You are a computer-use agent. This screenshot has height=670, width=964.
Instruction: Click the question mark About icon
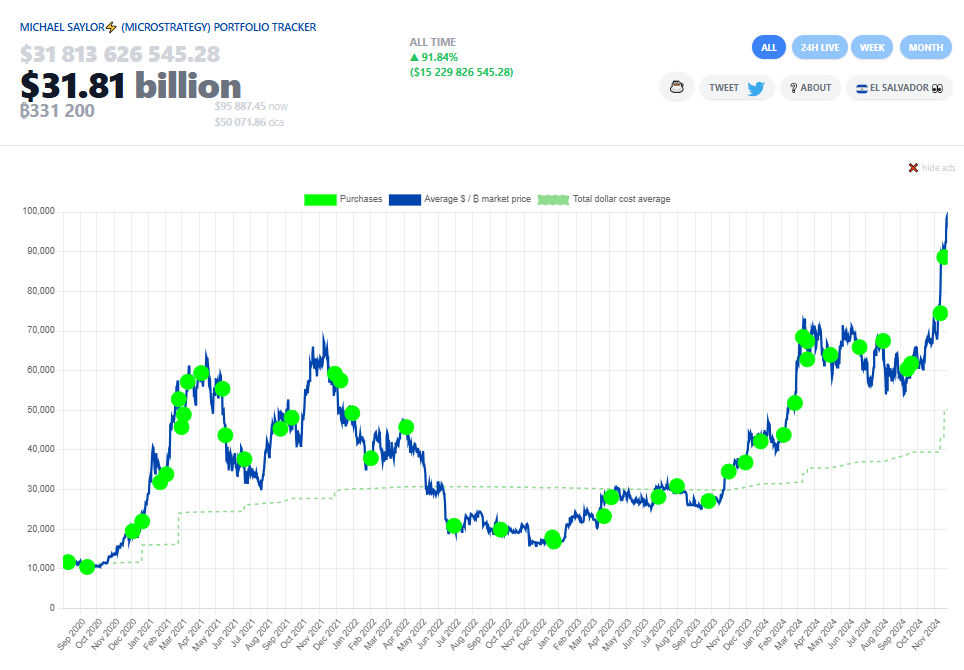tap(791, 88)
